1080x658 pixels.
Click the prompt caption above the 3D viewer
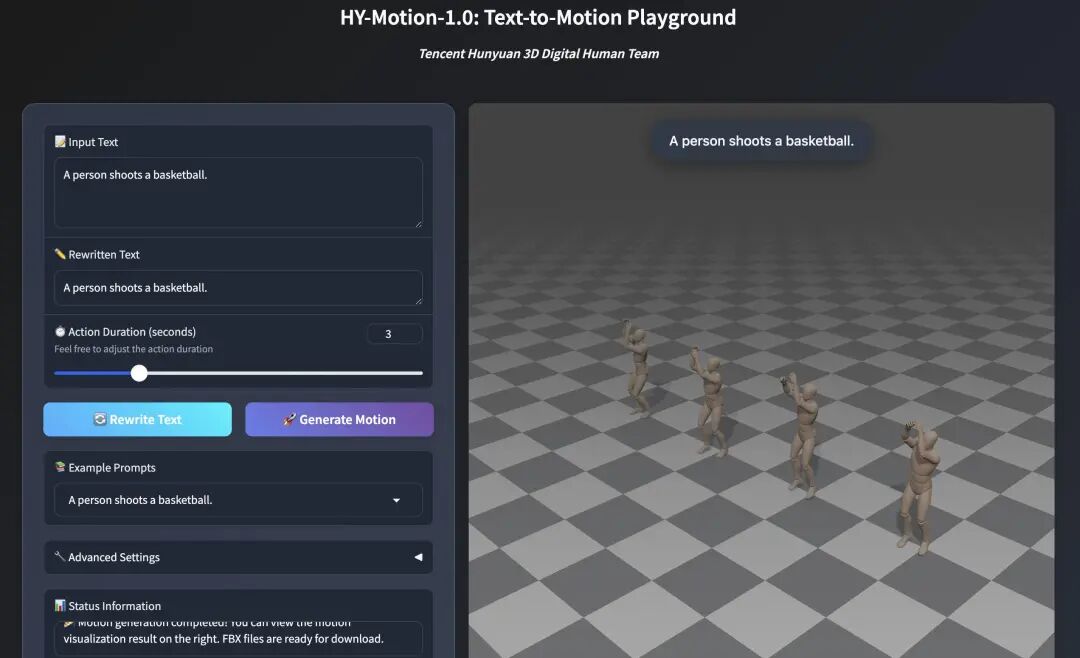761,141
